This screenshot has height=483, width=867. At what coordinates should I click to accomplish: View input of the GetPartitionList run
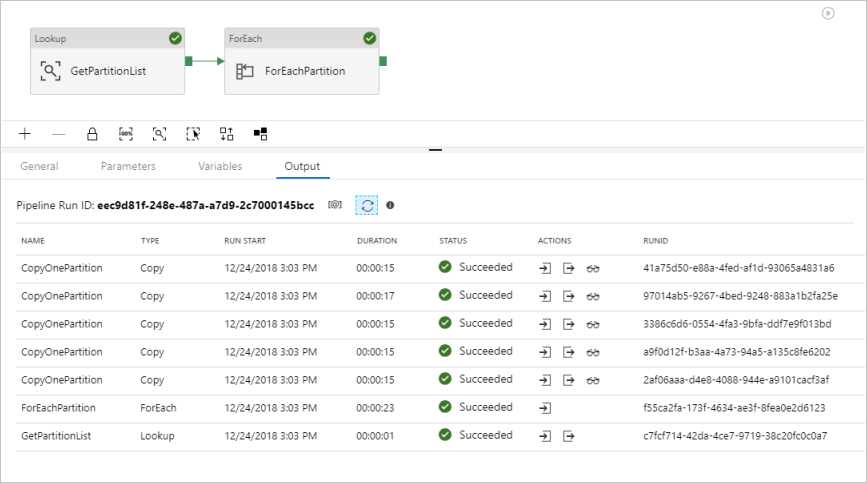pos(545,436)
